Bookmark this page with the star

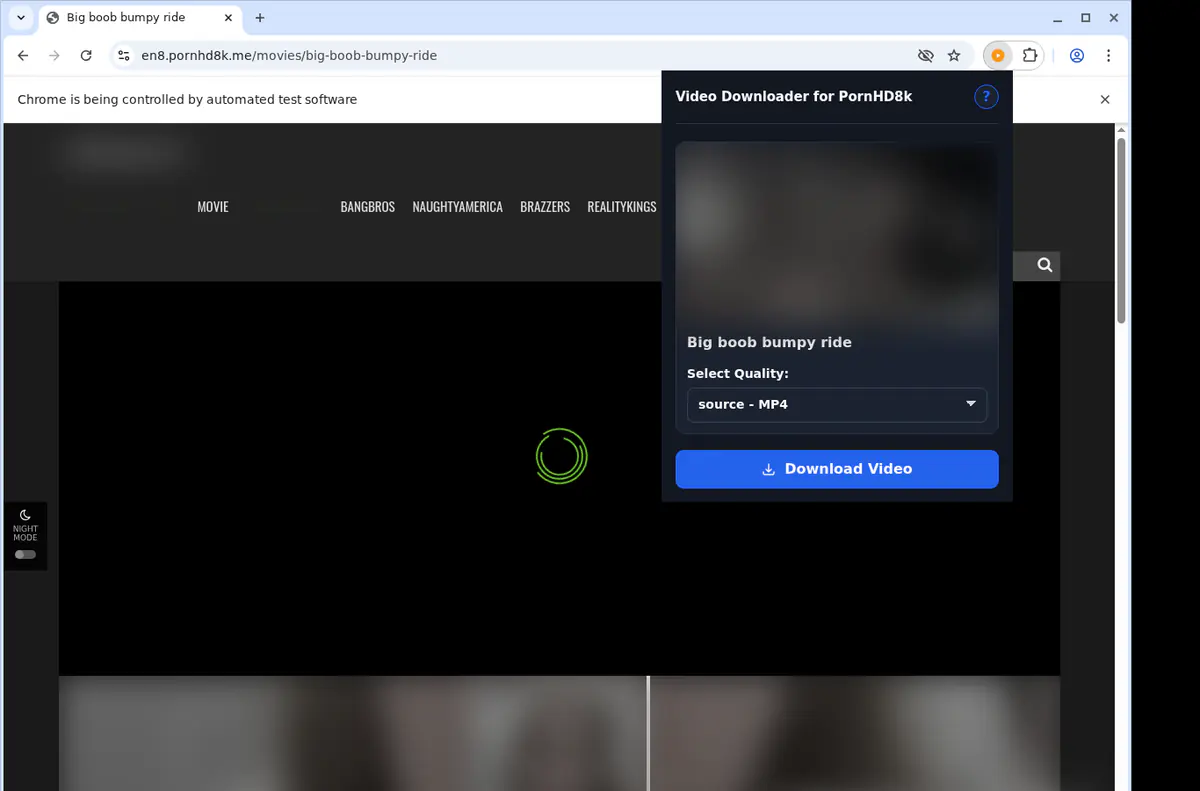[x=954, y=56]
